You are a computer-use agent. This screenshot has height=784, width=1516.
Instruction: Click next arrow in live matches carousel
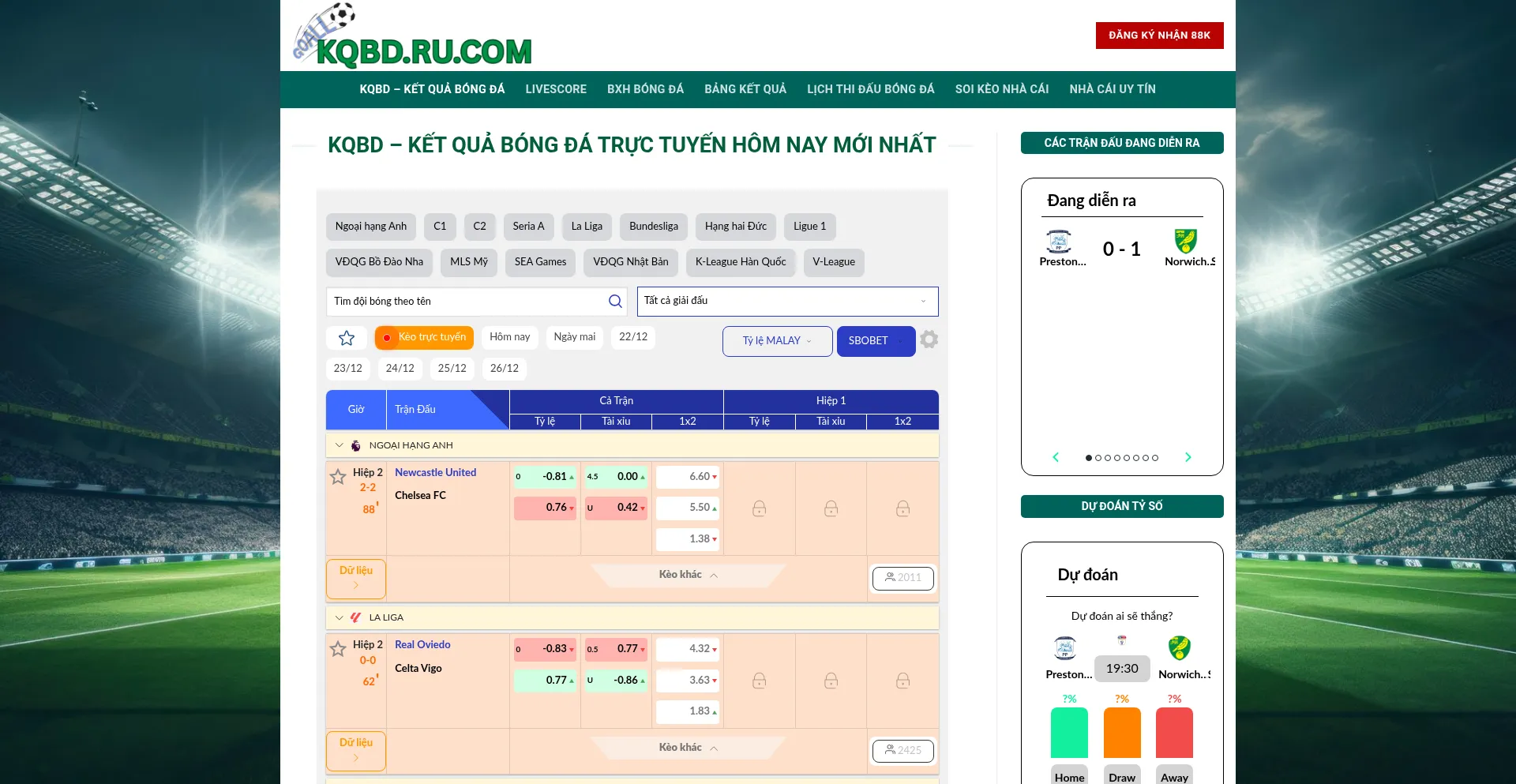(1188, 457)
